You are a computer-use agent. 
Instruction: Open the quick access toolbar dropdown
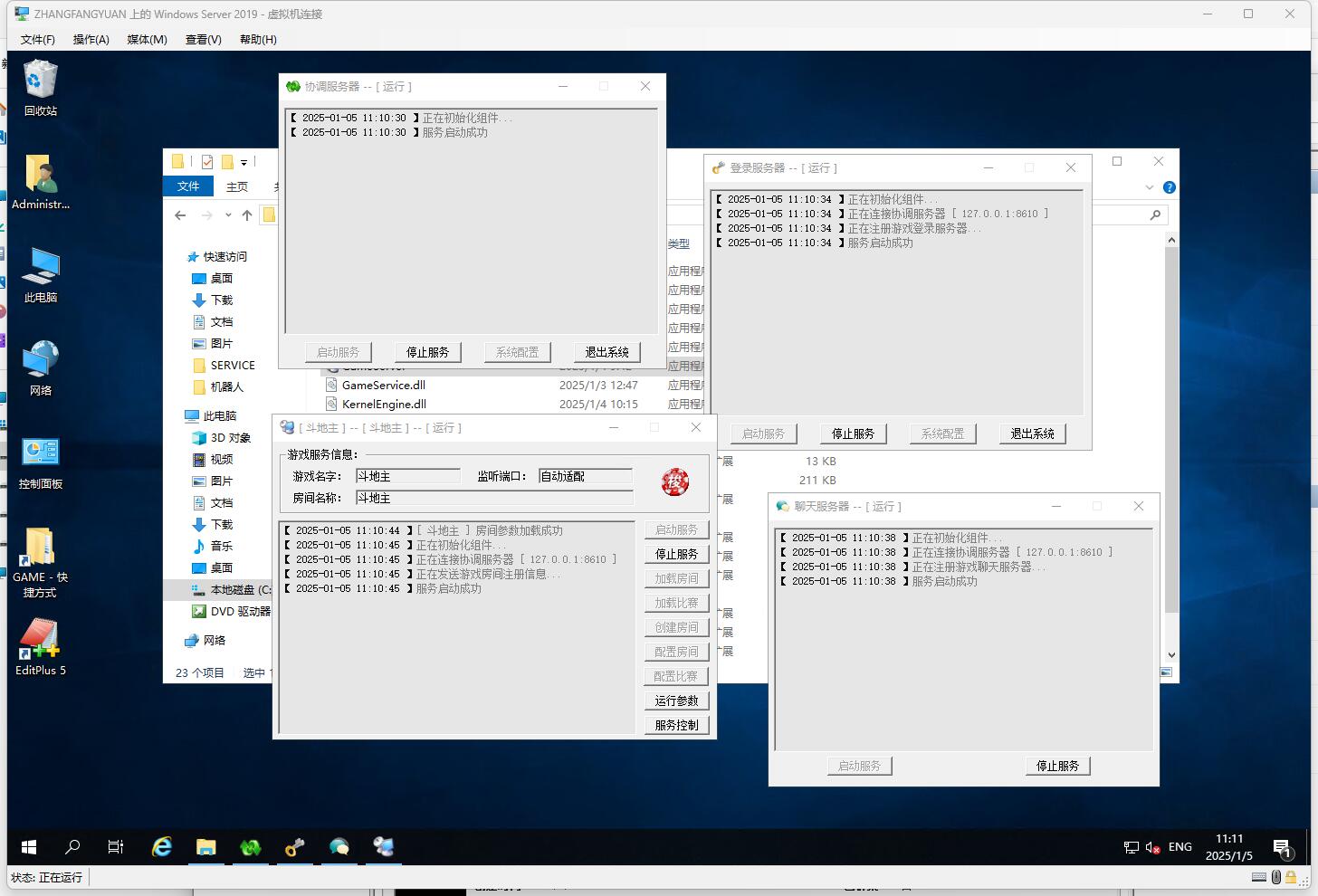[244, 163]
